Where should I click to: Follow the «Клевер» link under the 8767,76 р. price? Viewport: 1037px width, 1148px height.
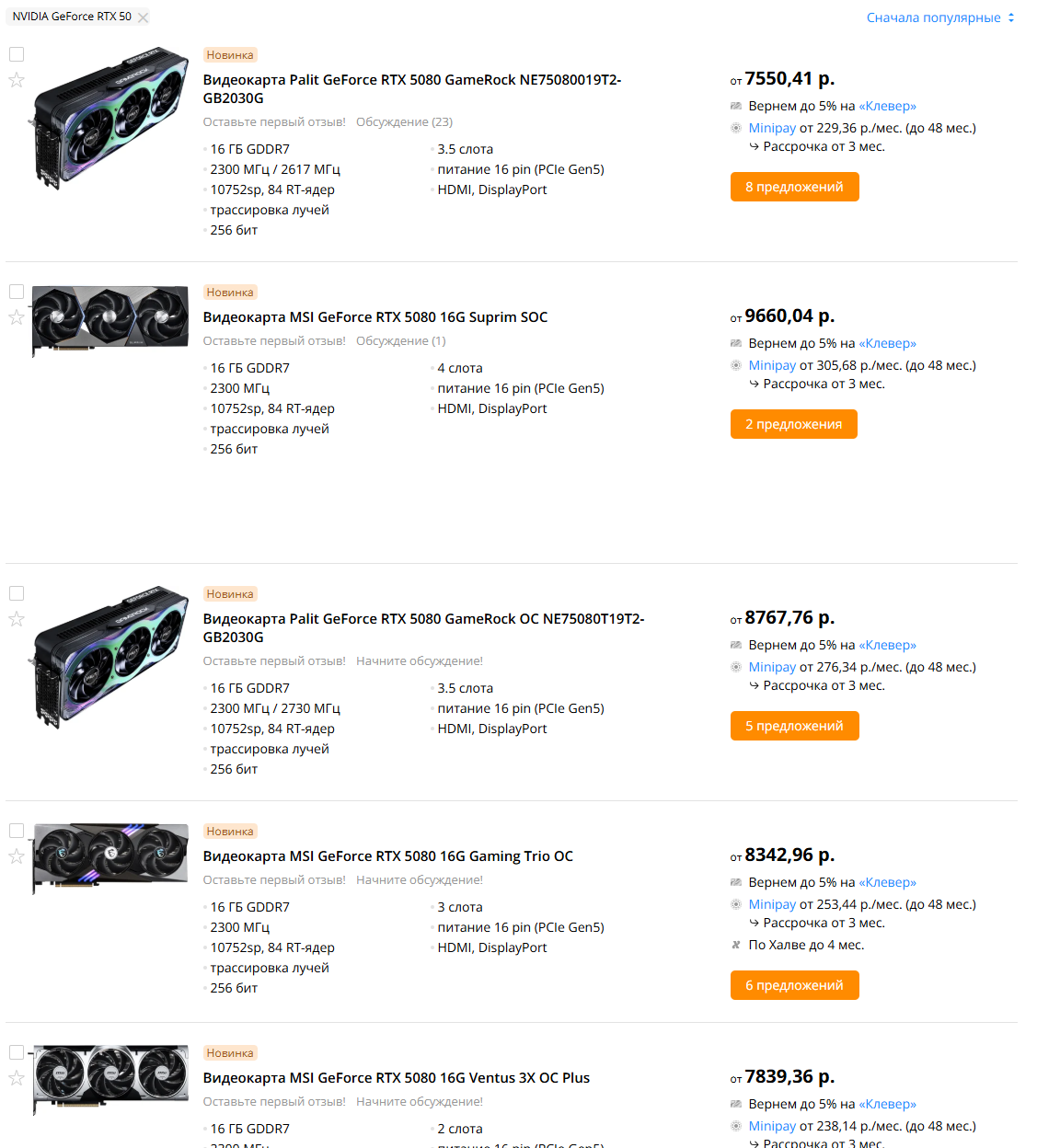pos(887,646)
